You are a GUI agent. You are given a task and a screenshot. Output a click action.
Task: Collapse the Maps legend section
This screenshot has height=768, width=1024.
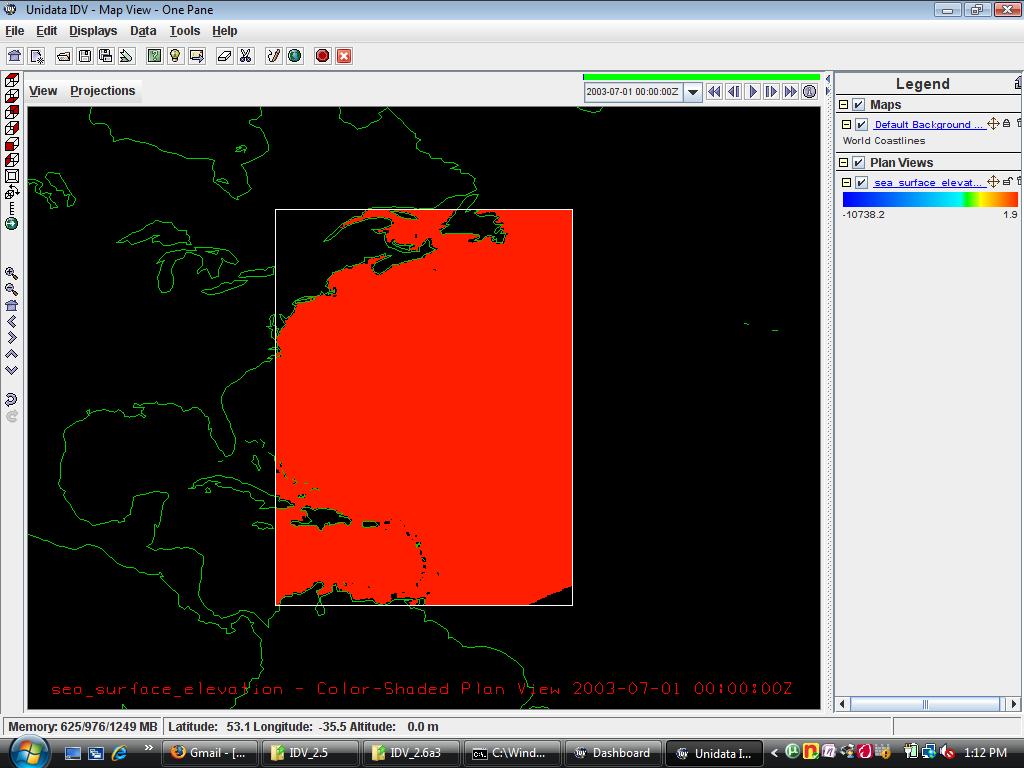[x=843, y=105]
